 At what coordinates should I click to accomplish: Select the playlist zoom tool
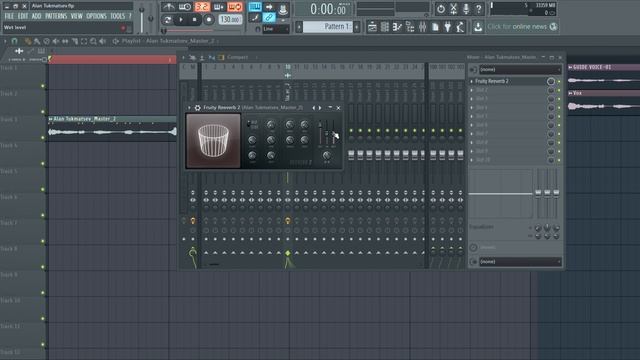pos(93,41)
